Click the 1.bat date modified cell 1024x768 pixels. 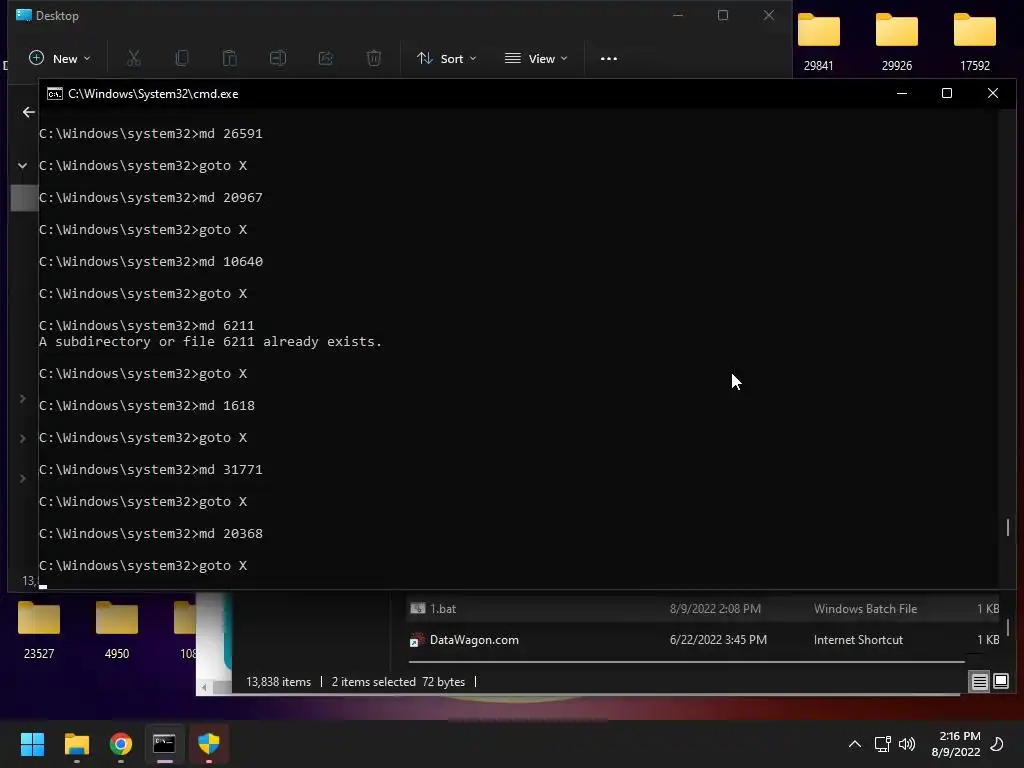[x=715, y=609]
